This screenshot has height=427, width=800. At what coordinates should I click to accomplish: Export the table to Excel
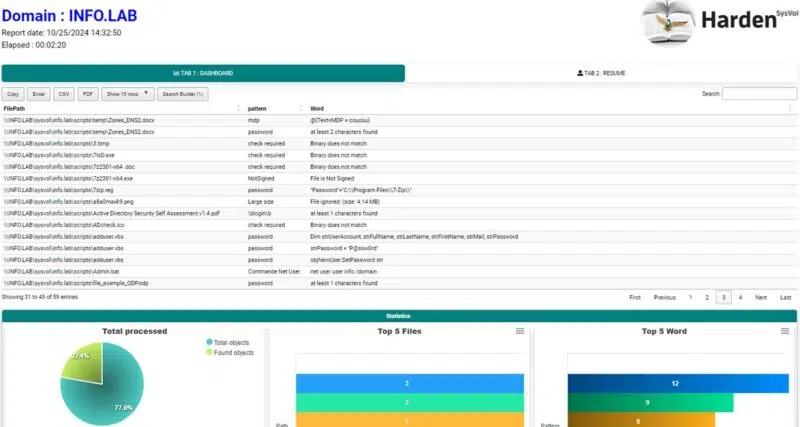click(39, 94)
